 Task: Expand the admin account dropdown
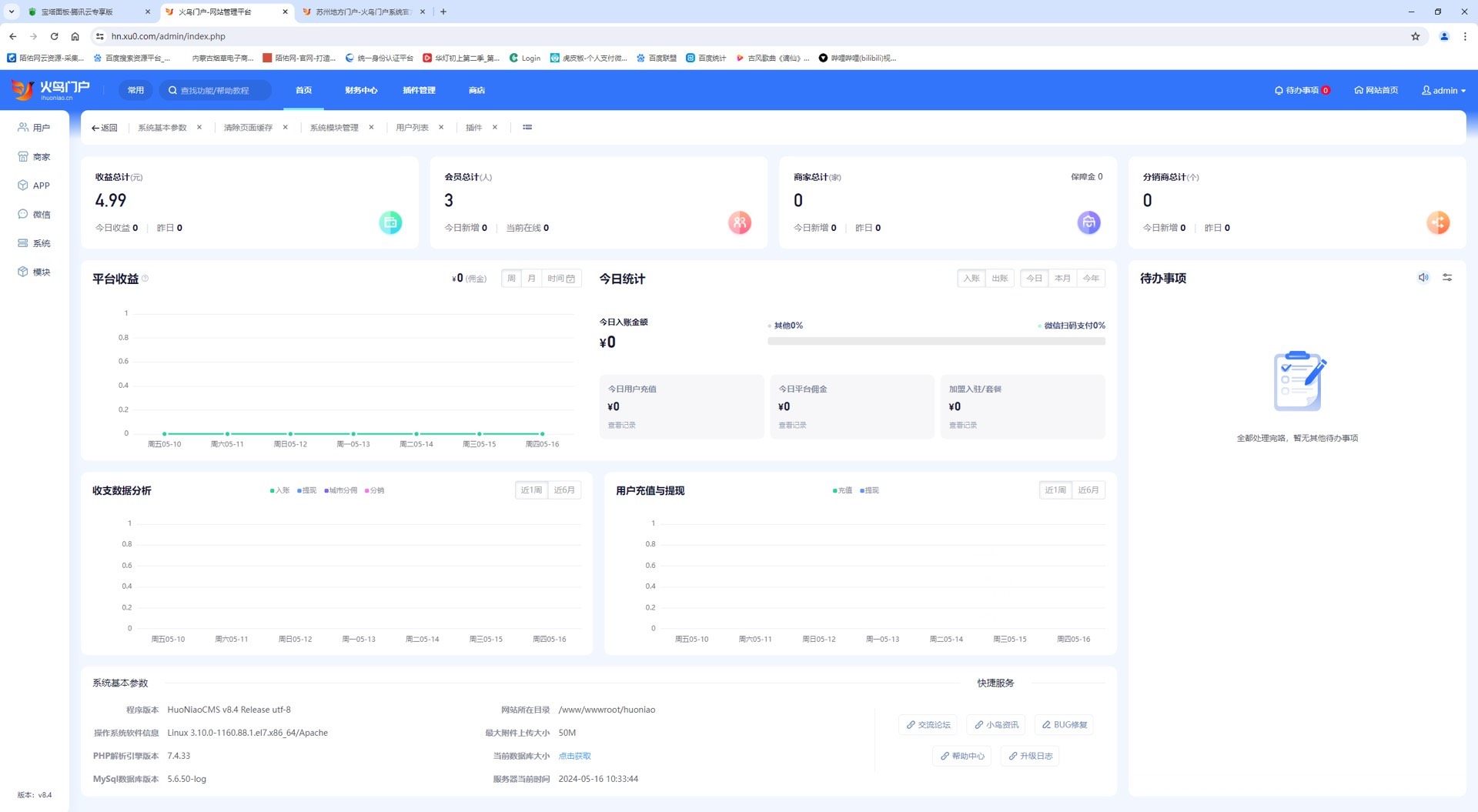1443,91
